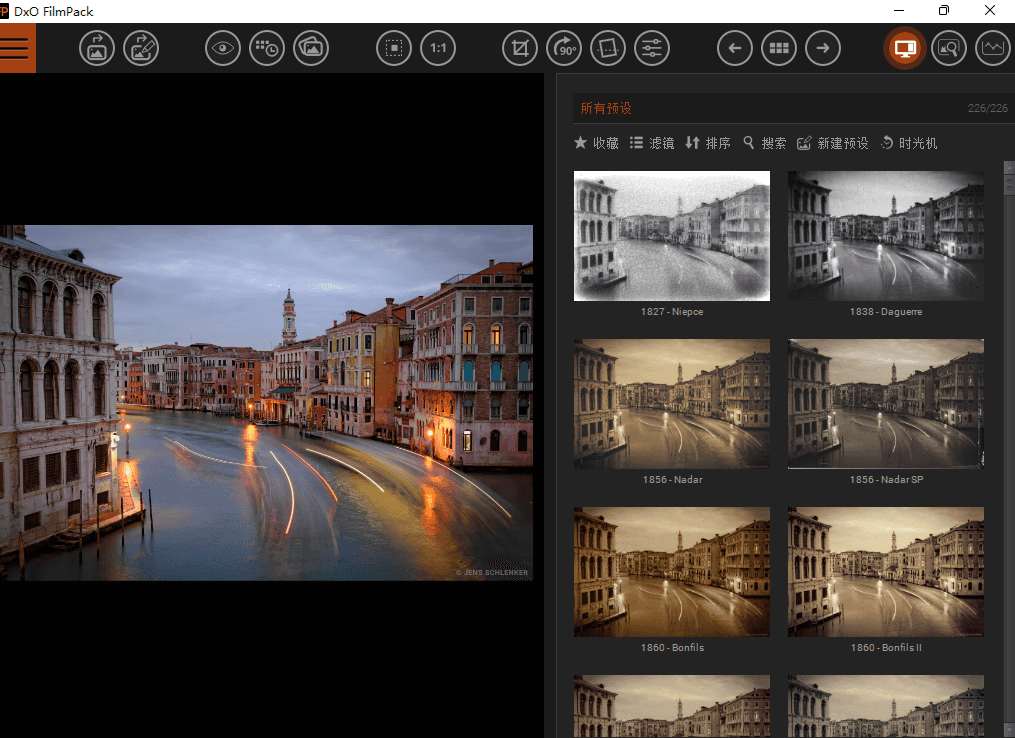Open the histogram panel icon
The height and width of the screenshot is (738, 1015).
coord(993,48)
